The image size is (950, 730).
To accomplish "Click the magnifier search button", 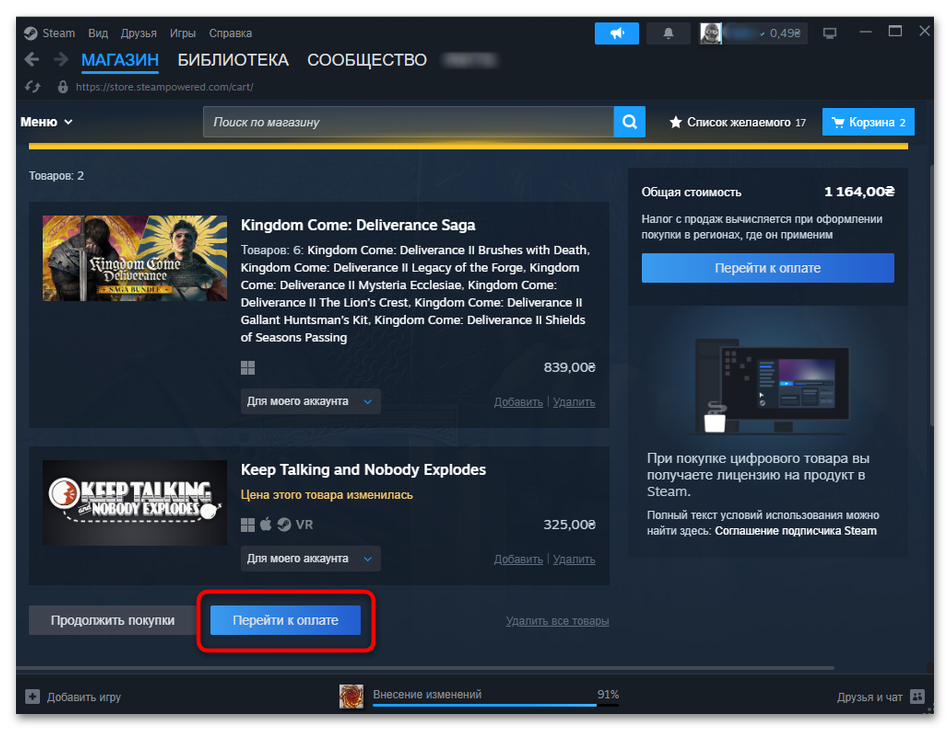I will click(629, 122).
